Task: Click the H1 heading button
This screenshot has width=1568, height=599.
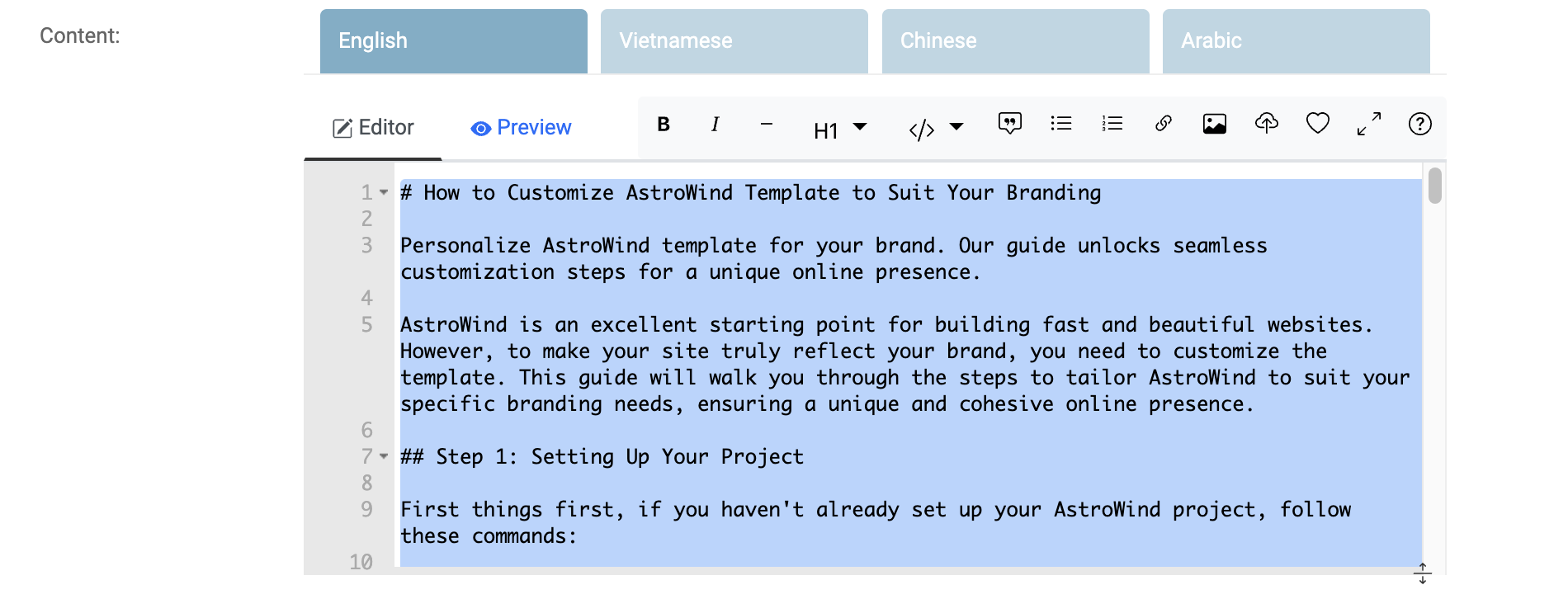Action: coord(825,130)
